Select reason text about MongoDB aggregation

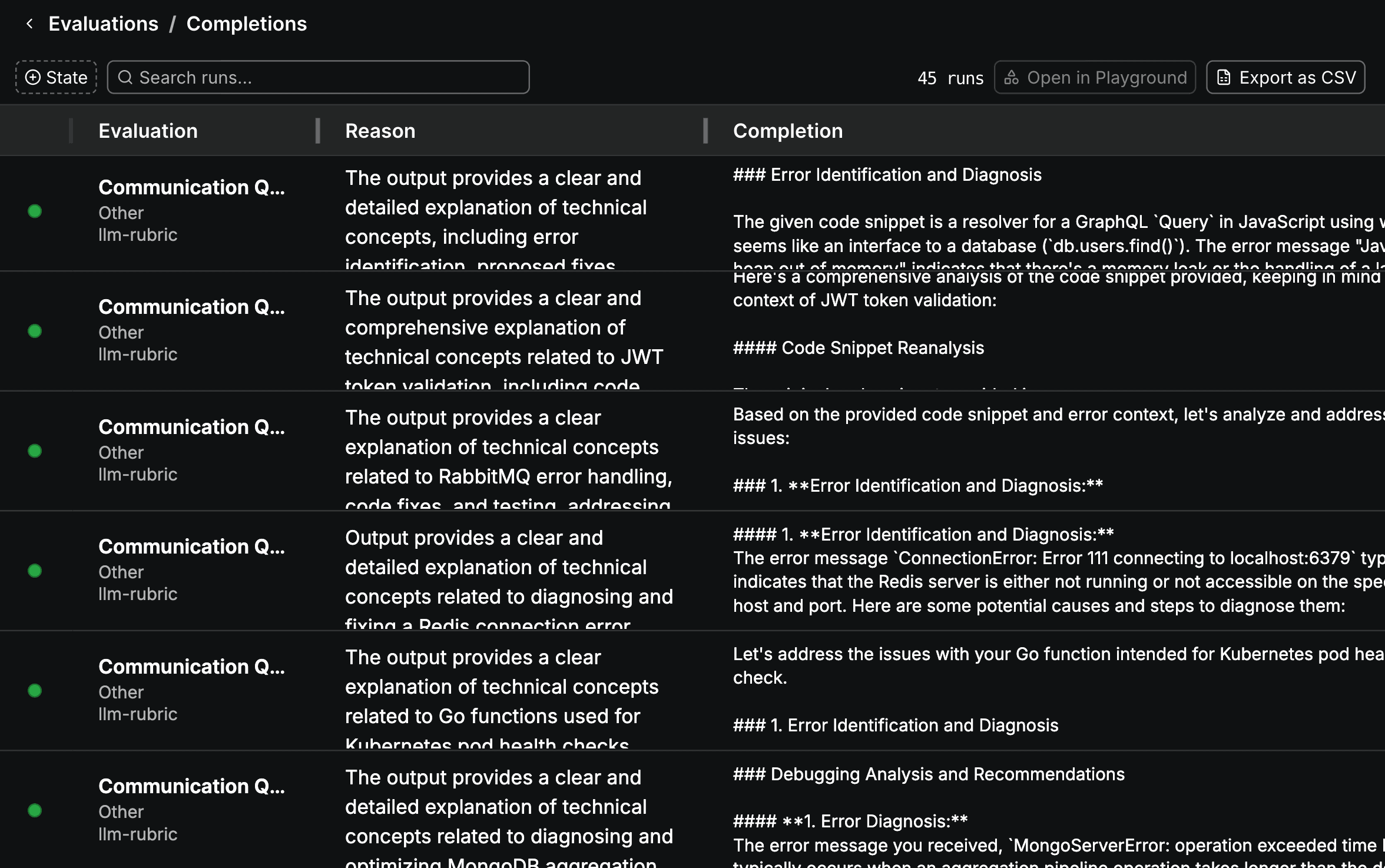coord(509,817)
